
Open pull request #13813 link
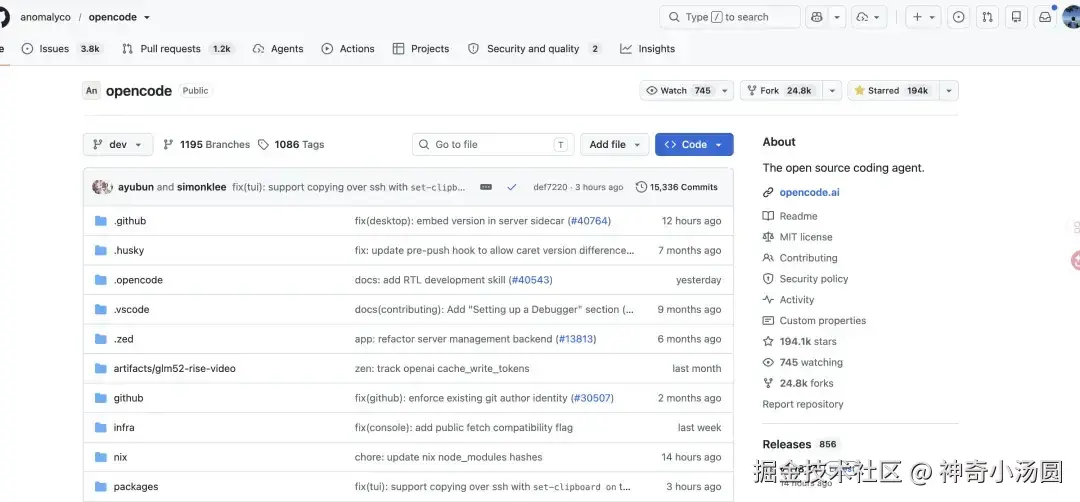point(576,339)
